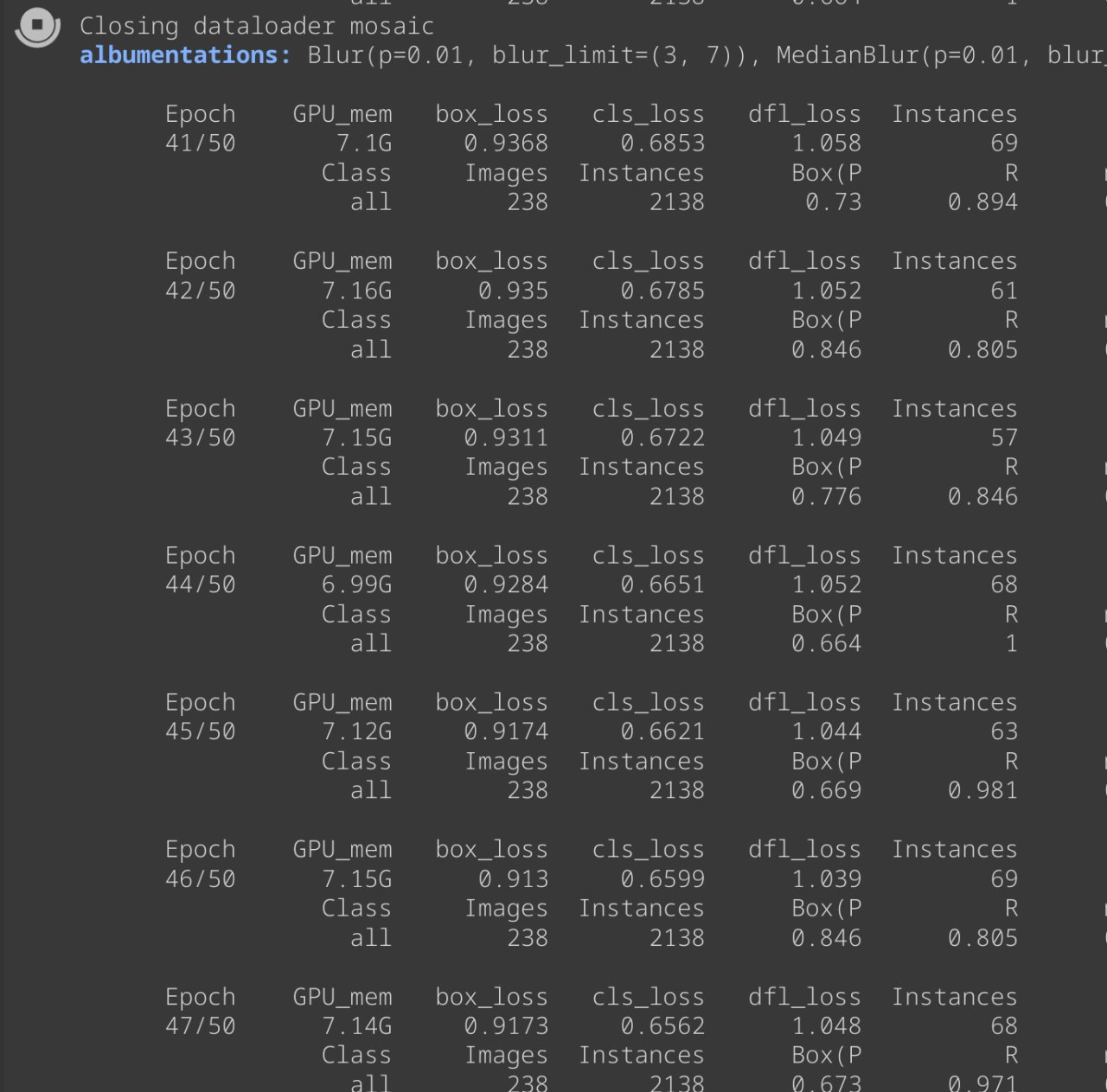This screenshot has height=1092, width=1107.
Task: Click cls_loss value 0.6562
Action: pyautogui.click(x=662, y=1025)
